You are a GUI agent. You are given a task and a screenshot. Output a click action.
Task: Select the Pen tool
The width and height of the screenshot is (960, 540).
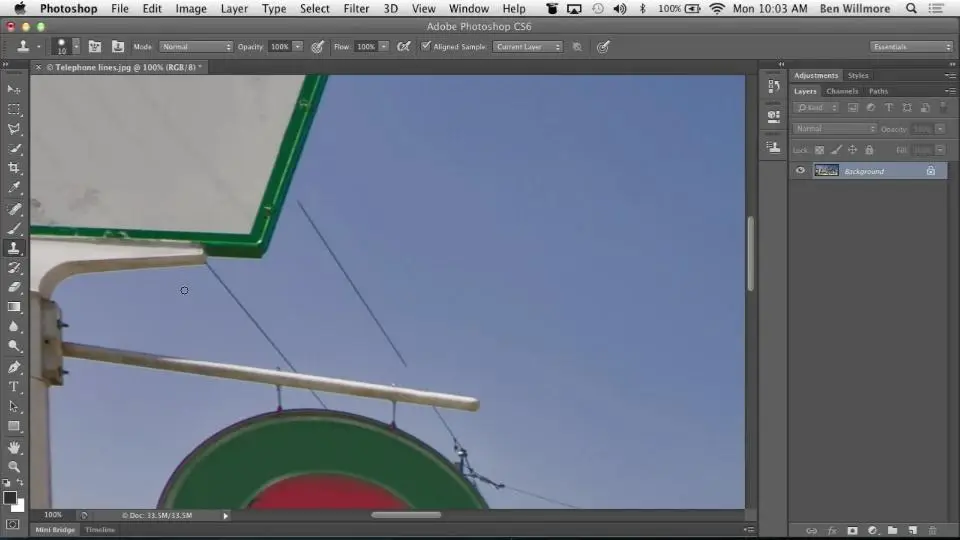point(13,367)
